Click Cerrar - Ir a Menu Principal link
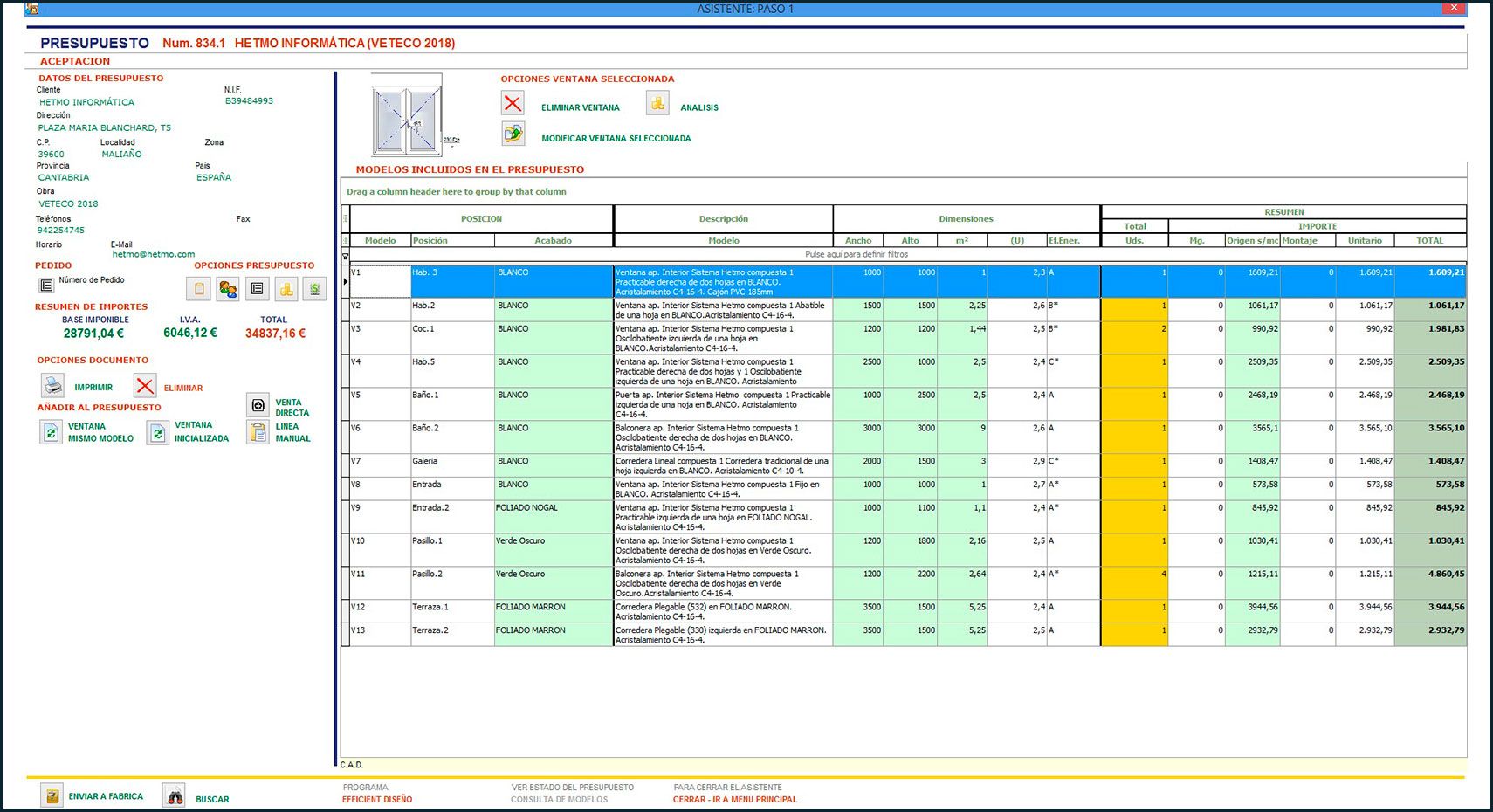 click(734, 799)
